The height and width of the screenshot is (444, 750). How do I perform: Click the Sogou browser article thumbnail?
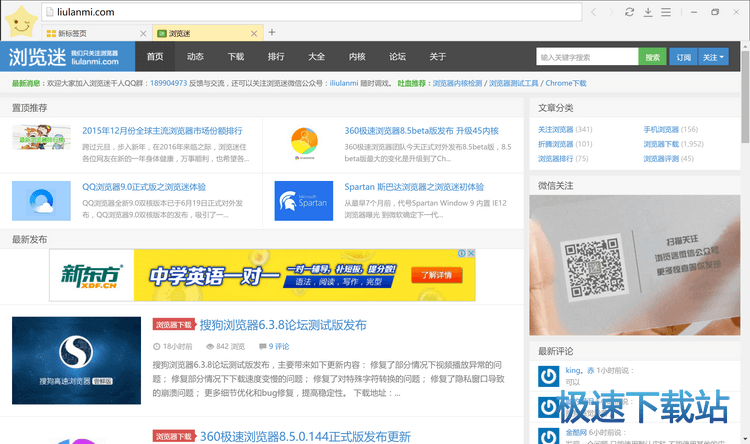77,360
